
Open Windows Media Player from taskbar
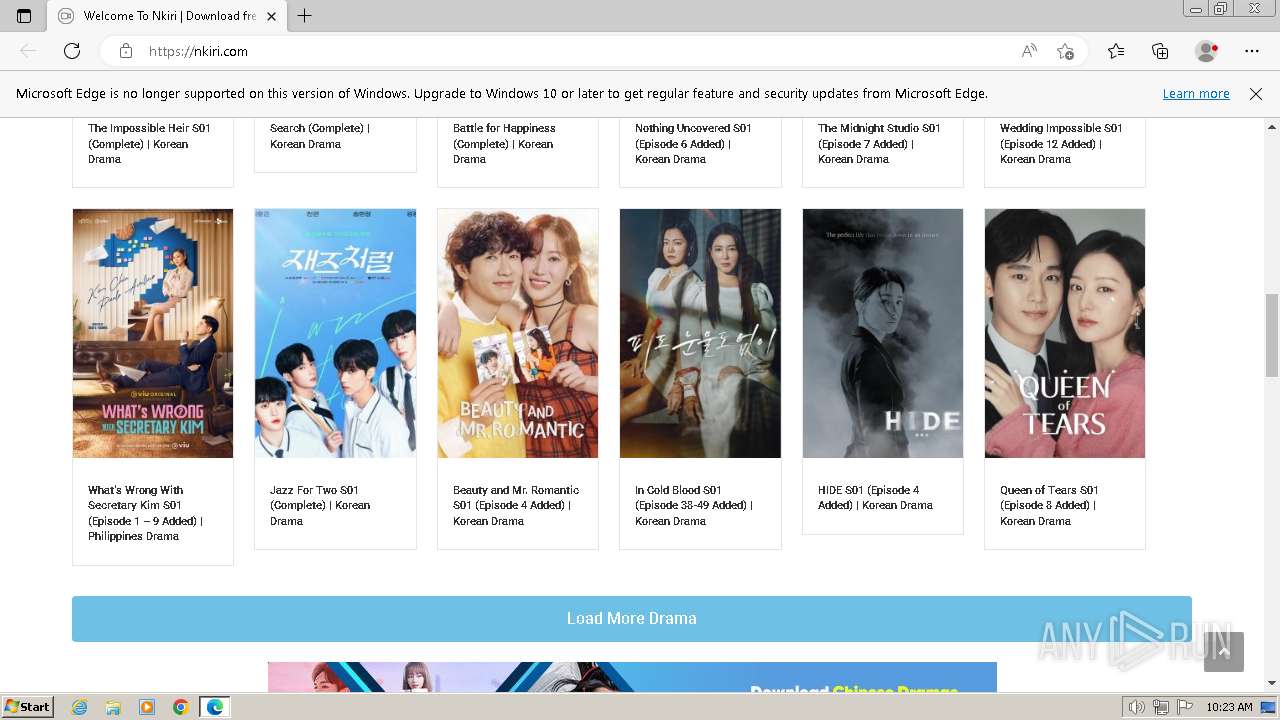[x=147, y=707]
